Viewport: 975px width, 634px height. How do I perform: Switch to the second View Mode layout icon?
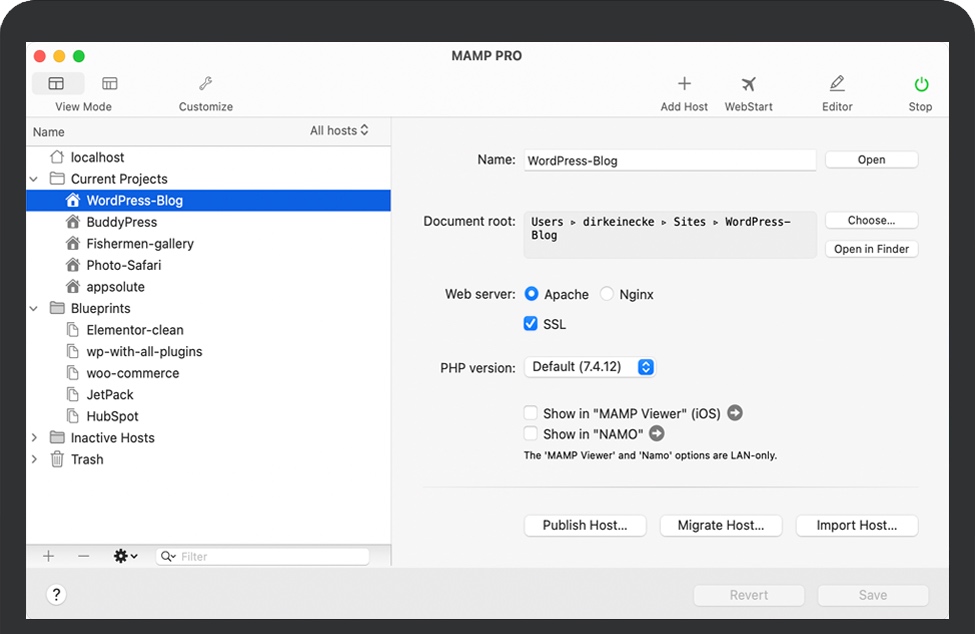pos(110,84)
